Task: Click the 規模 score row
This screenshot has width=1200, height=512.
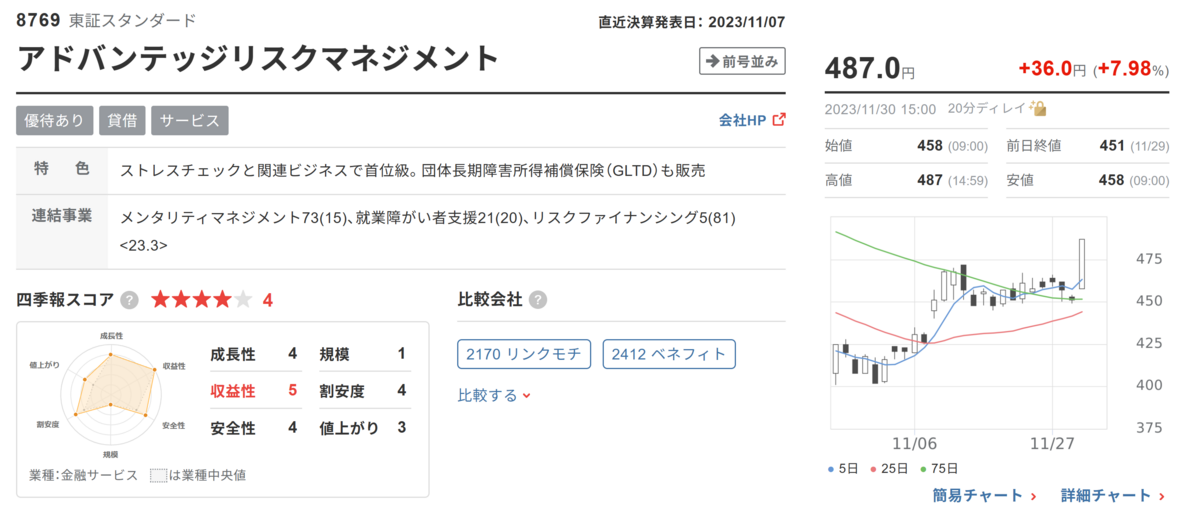Action: [x=363, y=353]
